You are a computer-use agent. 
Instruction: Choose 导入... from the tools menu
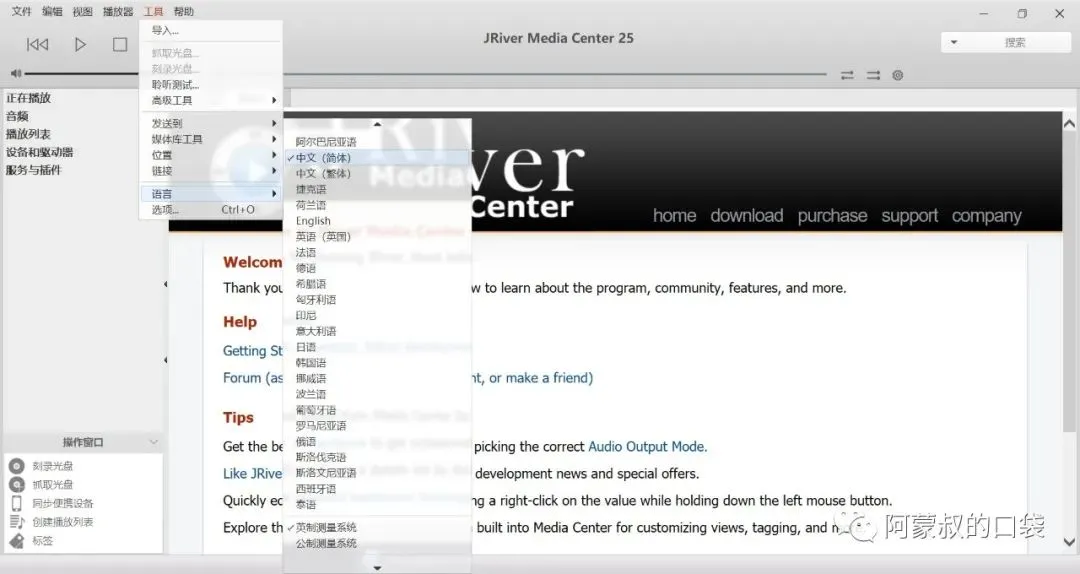click(x=211, y=30)
